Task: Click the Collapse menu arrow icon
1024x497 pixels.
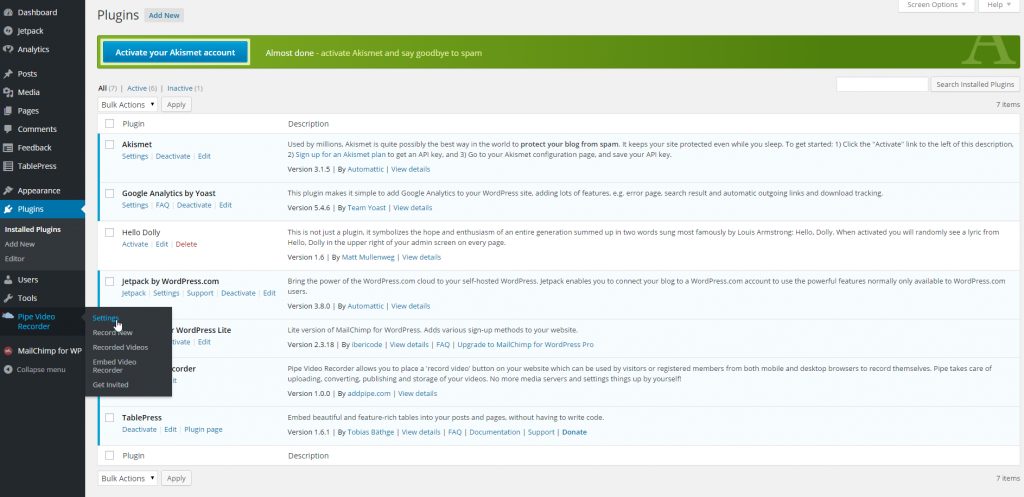Action: (x=8, y=369)
